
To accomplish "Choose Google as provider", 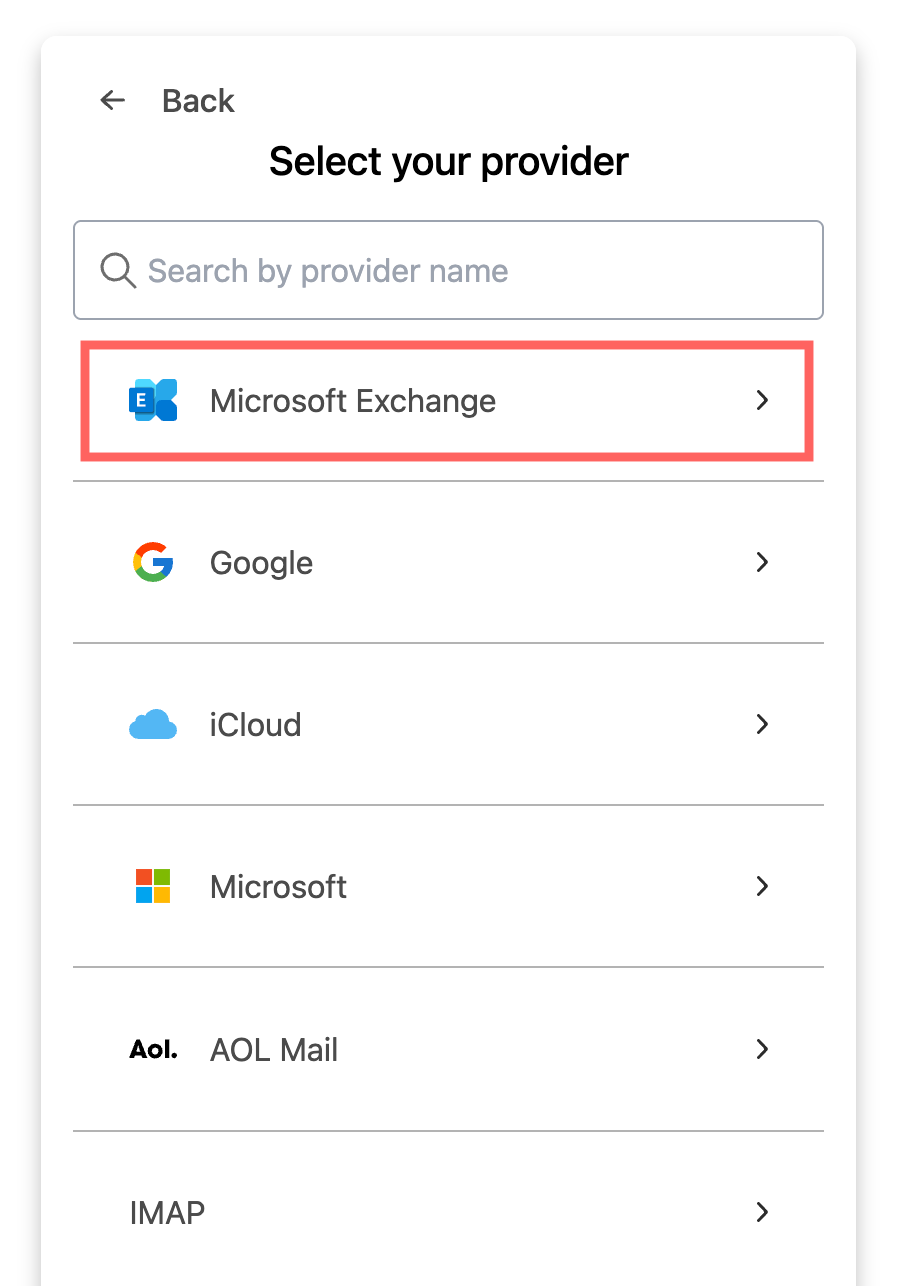I will 448,562.
